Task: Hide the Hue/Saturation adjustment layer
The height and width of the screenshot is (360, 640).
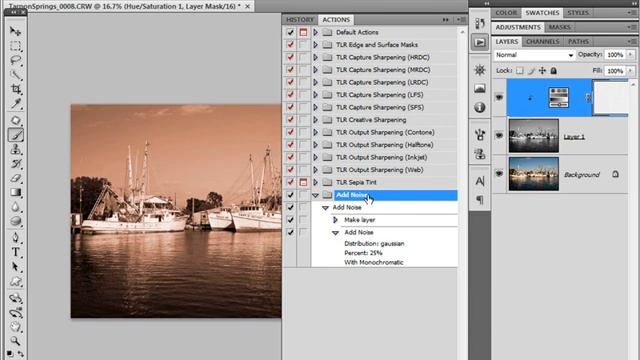Action: 499,97
